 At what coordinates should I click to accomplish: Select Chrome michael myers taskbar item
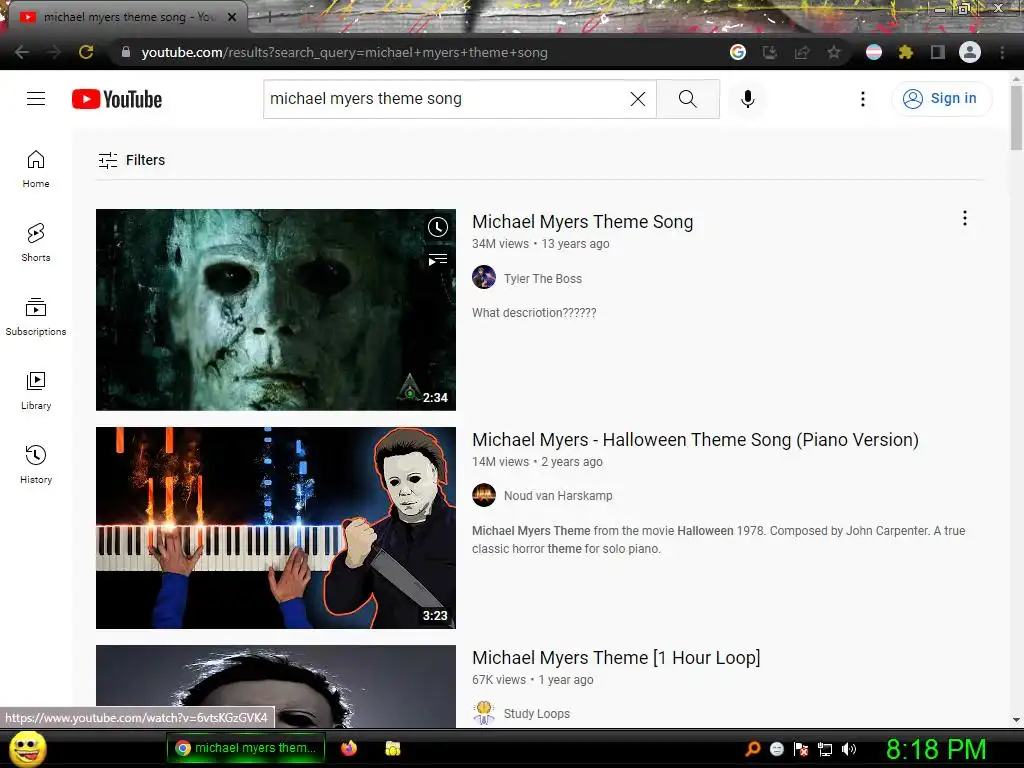246,748
